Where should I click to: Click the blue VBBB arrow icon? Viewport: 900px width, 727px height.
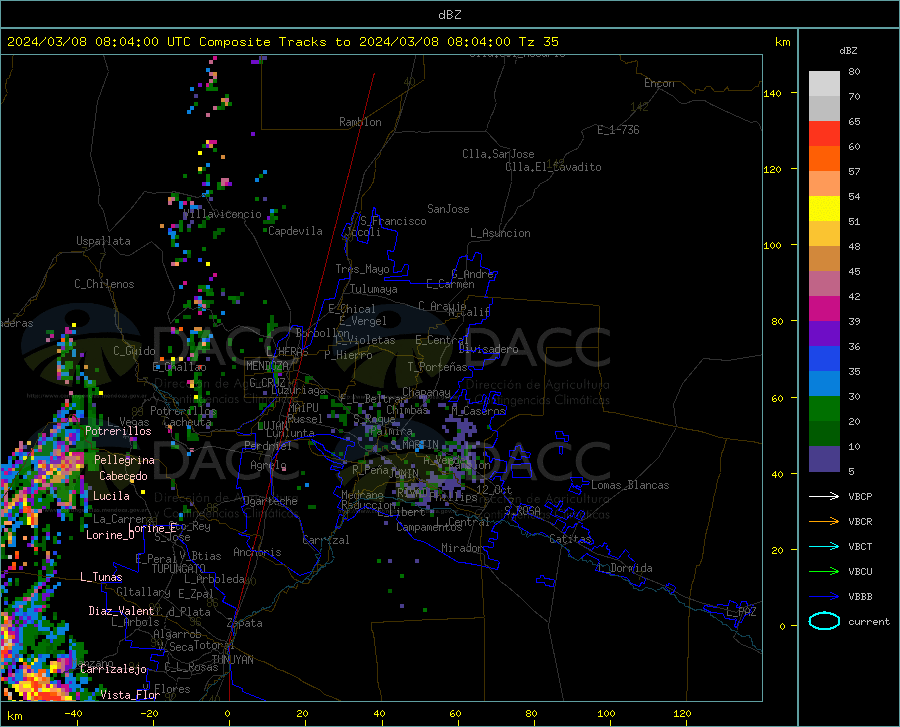(x=824, y=596)
